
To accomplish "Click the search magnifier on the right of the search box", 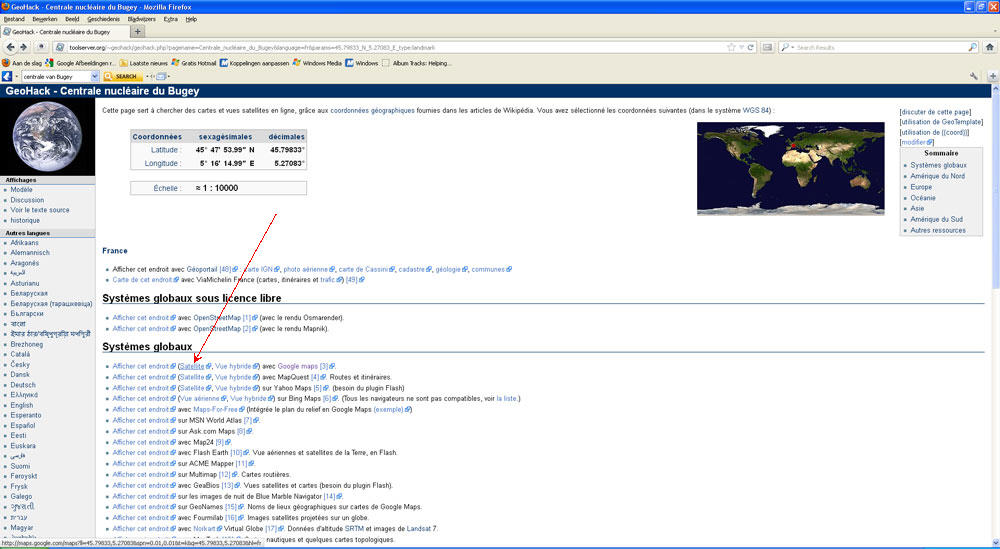I will (973, 47).
